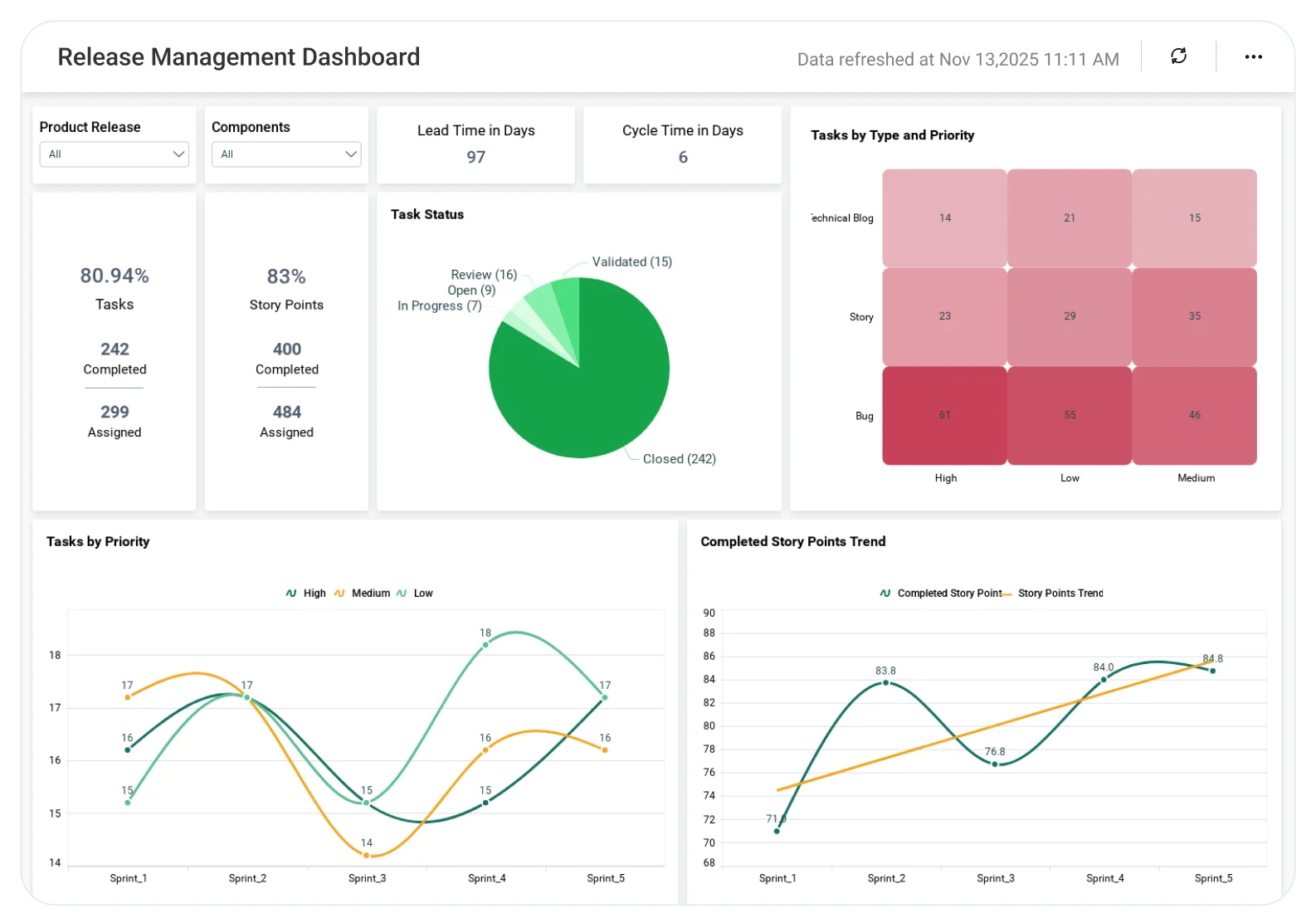Click the Lead Time in Days value 97
This screenshot has width=1316, height=923.
point(475,157)
